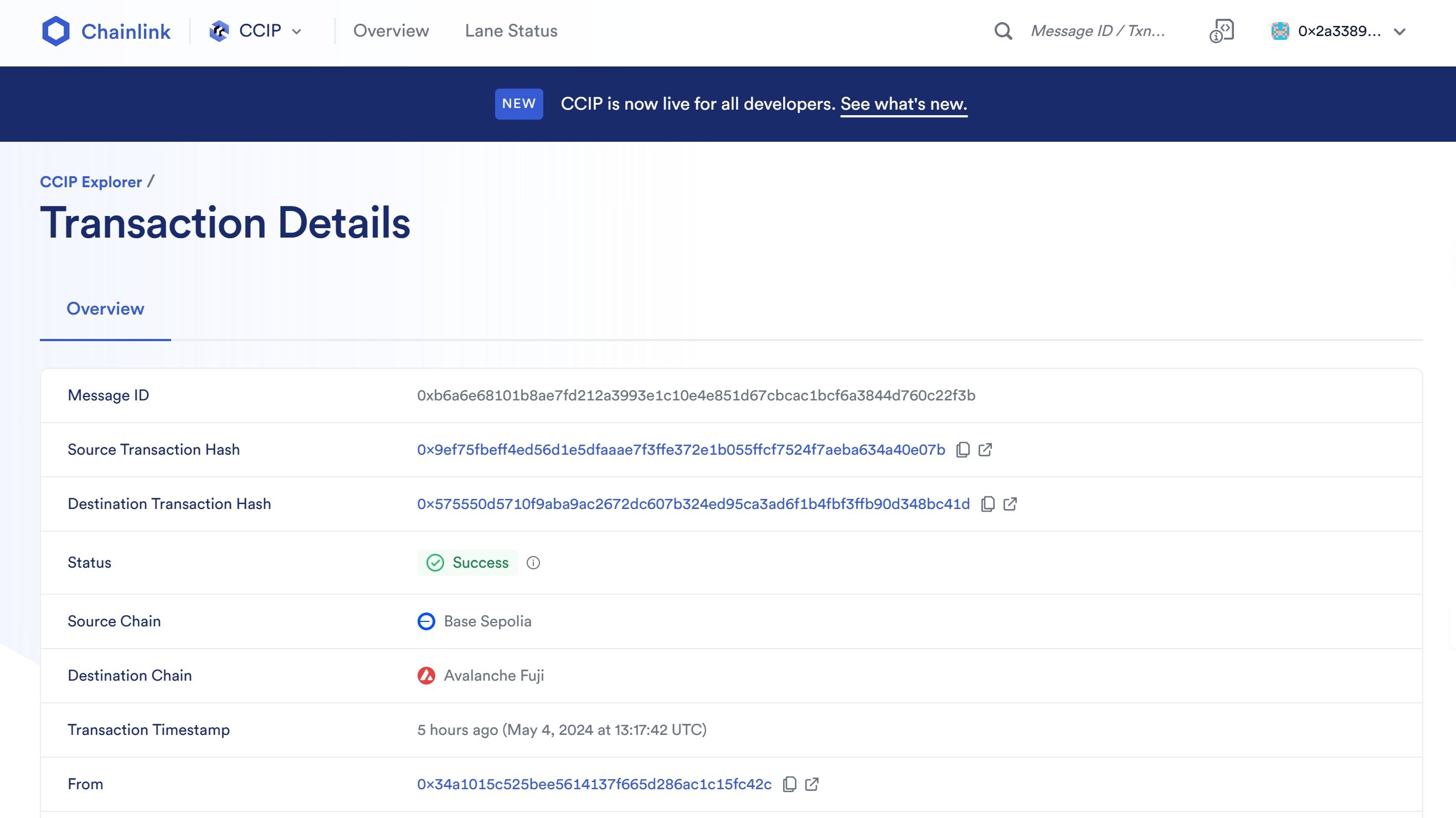The height and width of the screenshot is (818, 1456).
Task: Expand the CCIP product dropdown chevron
Action: (297, 32)
